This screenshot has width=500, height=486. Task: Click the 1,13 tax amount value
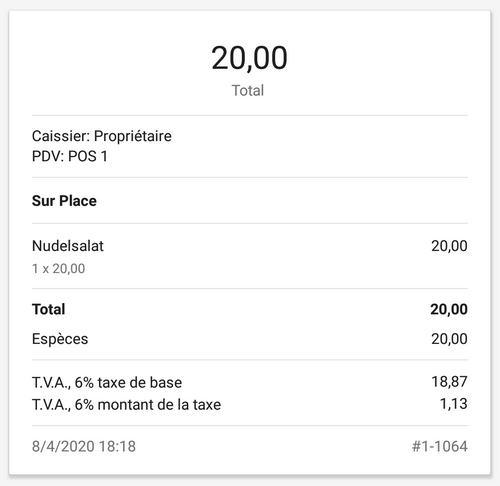pyautogui.click(x=454, y=404)
